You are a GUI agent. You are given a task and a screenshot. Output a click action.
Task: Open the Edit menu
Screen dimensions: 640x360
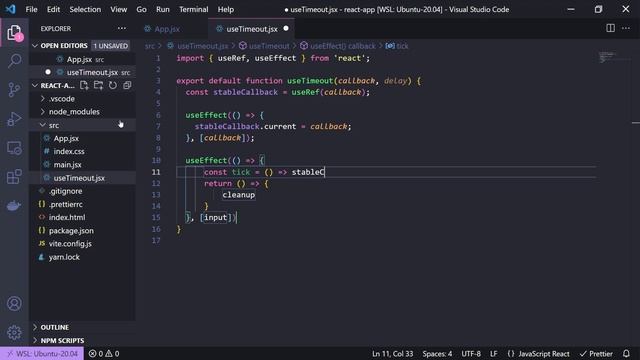pyautogui.click(x=53, y=9)
